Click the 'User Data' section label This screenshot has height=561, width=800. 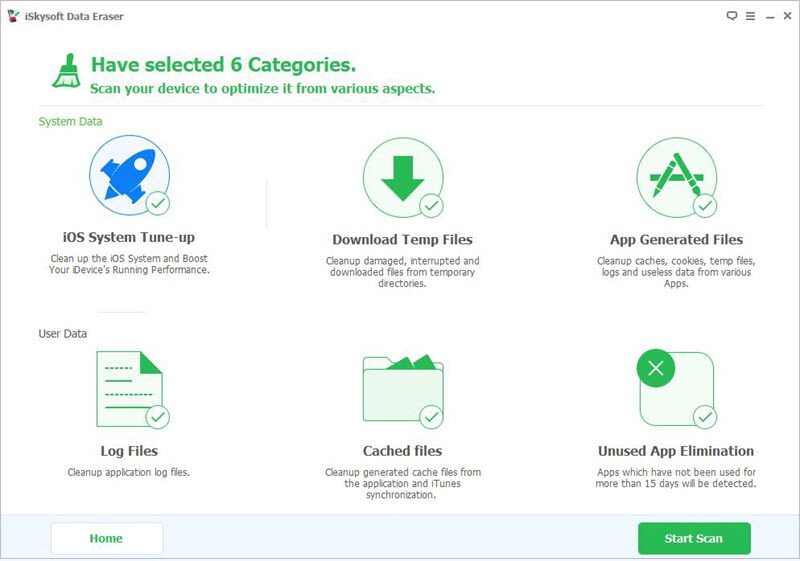click(63, 334)
